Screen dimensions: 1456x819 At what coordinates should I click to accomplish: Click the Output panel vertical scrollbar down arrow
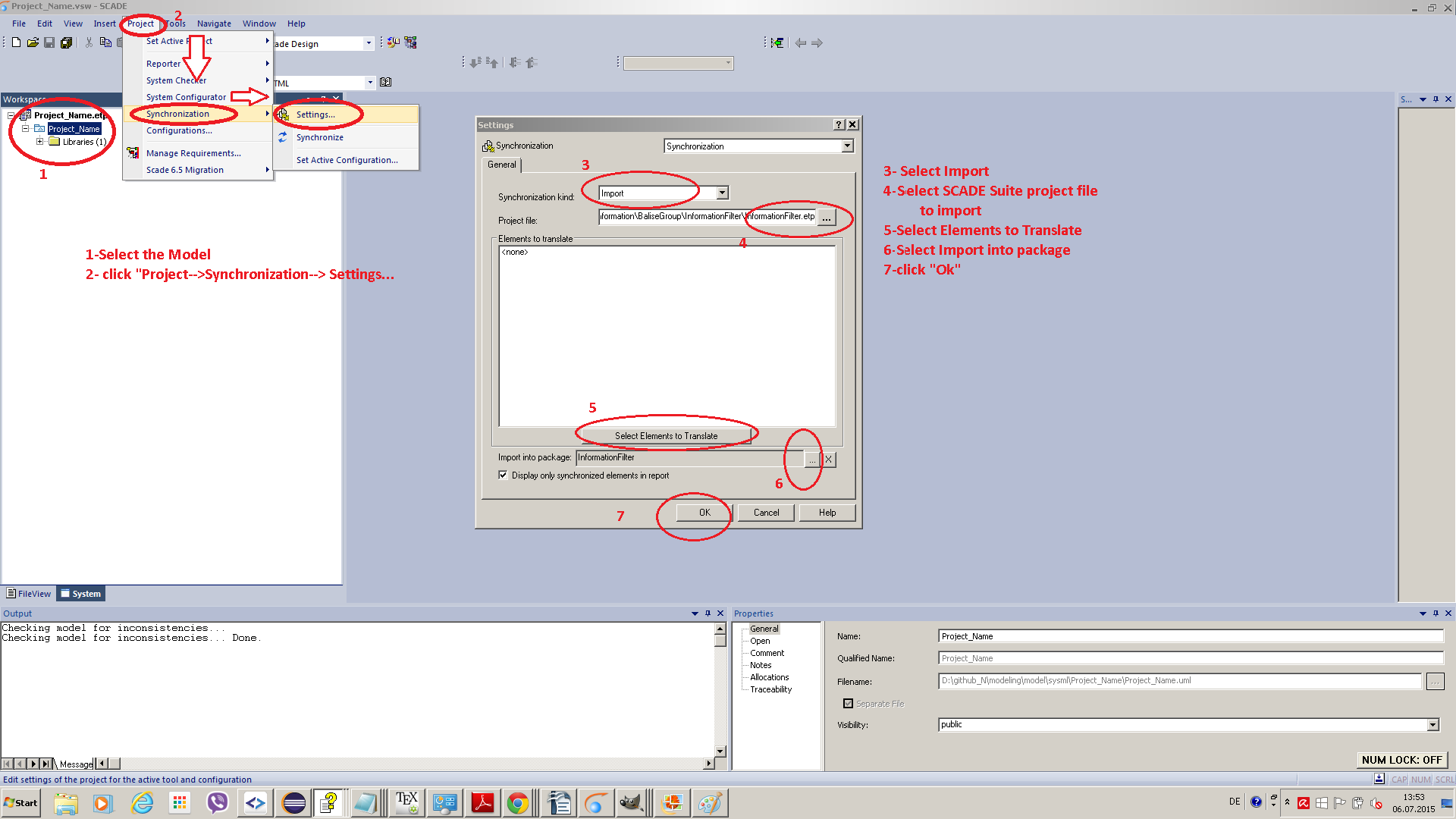pyautogui.click(x=720, y=751)
